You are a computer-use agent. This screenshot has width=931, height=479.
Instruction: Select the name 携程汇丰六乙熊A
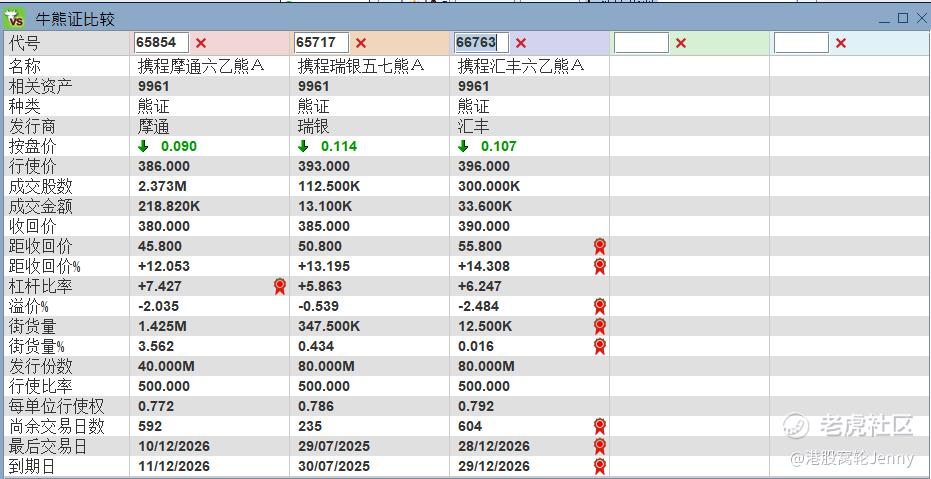(x=521, y=66)
